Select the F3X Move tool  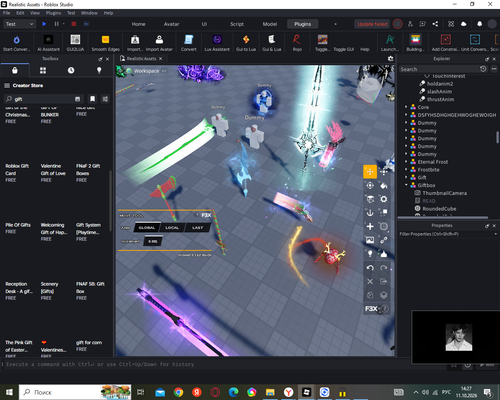(x=370, y=172)
